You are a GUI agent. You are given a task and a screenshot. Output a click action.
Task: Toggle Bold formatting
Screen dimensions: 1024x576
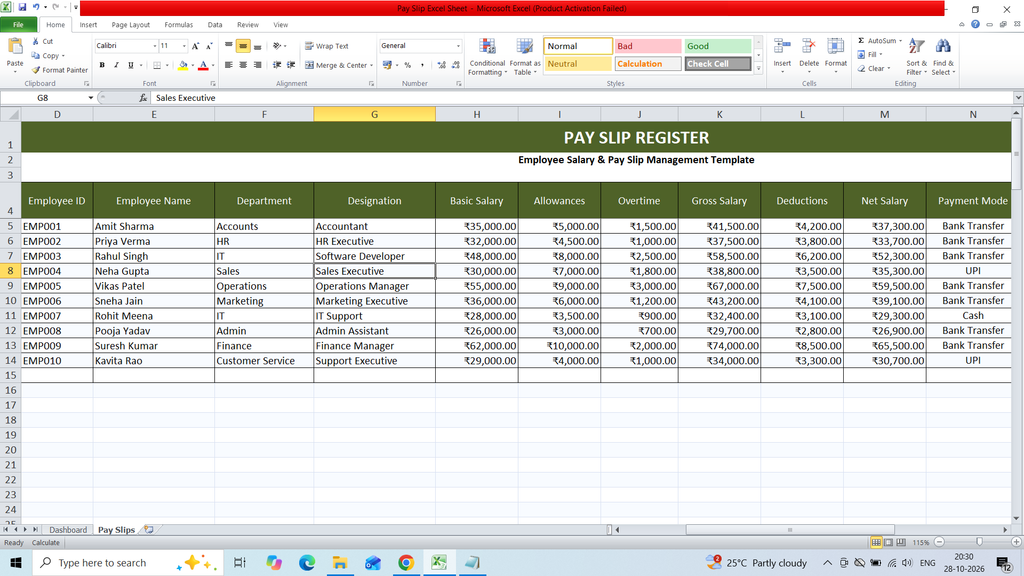click(102, 65)
